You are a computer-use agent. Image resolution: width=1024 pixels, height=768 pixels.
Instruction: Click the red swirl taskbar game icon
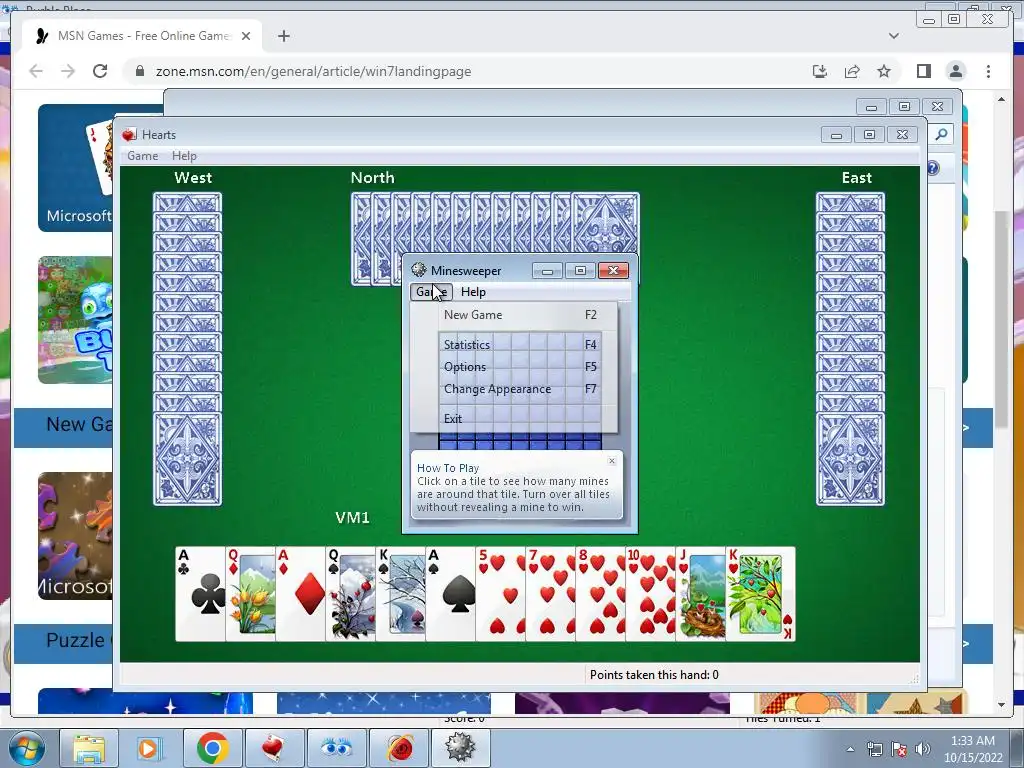pyautogui.click(x=398, y=748)
